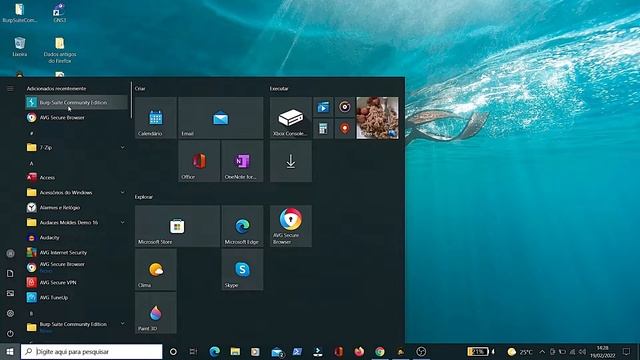This screenshot has width=640, height=360.
Task: Open PowerShell from the taskbar
Action: tap(297, 351)
